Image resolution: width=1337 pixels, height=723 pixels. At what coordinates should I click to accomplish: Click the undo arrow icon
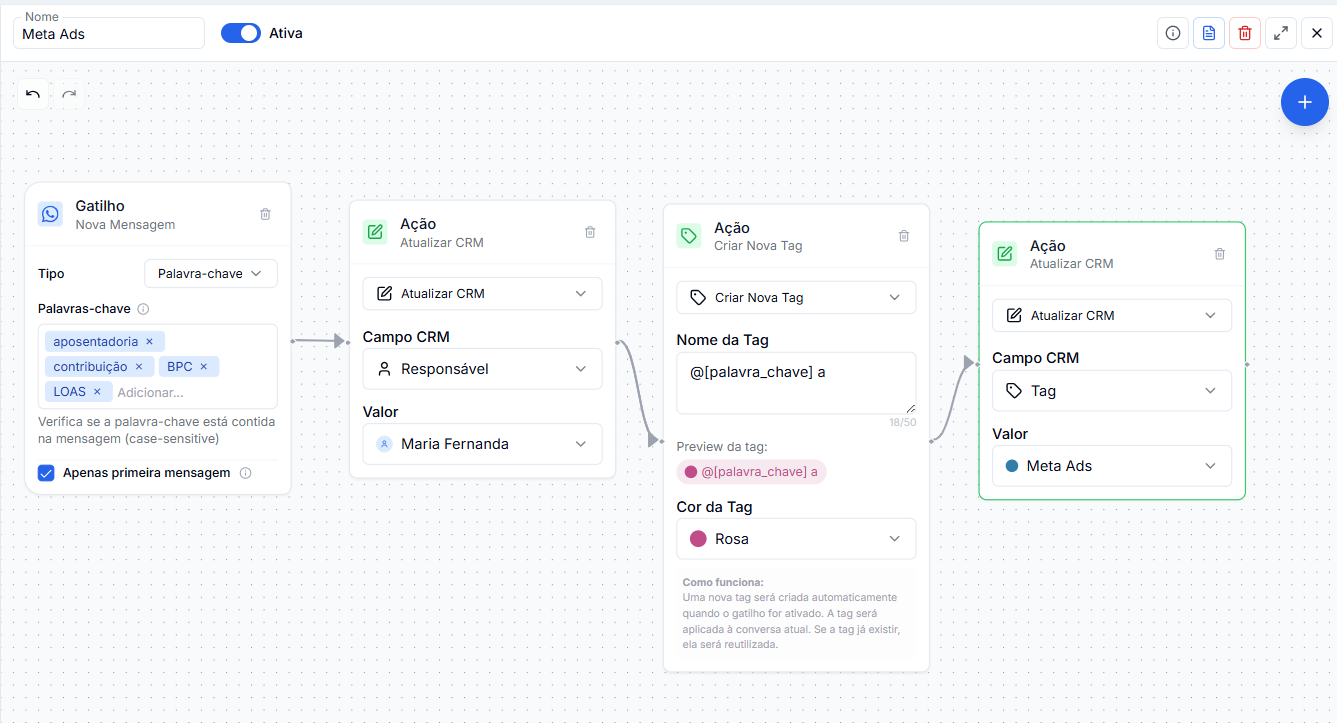tap(33, 94)
